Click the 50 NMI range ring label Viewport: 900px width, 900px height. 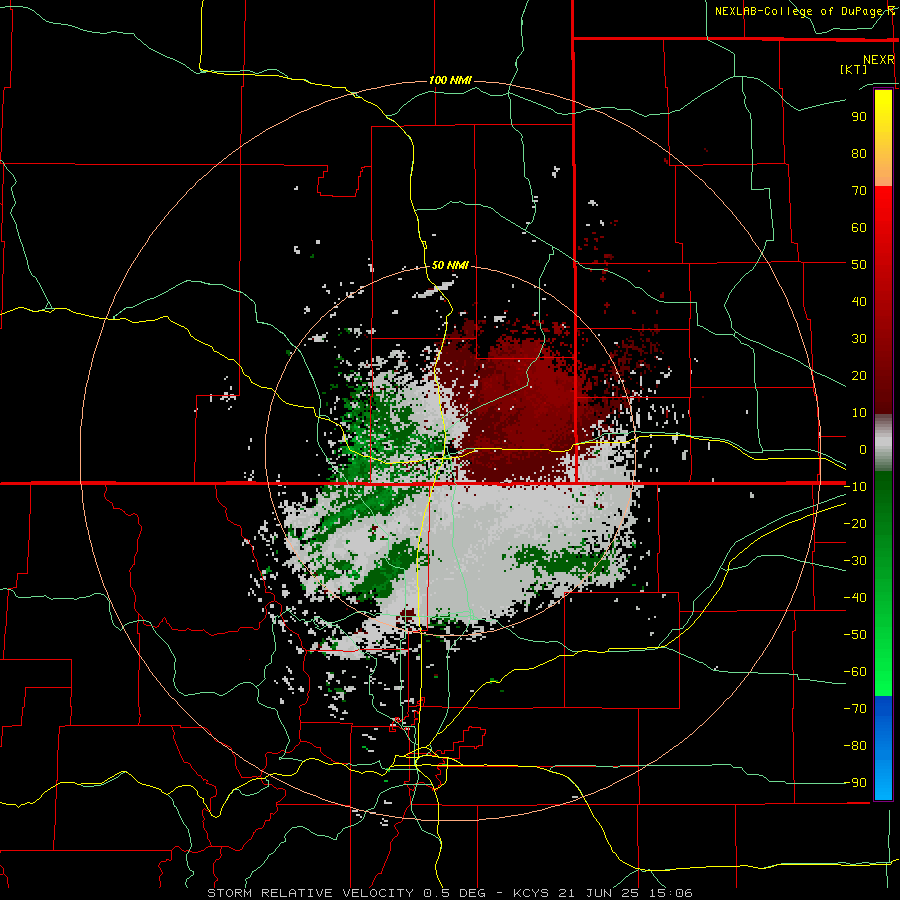coord(450,265)
